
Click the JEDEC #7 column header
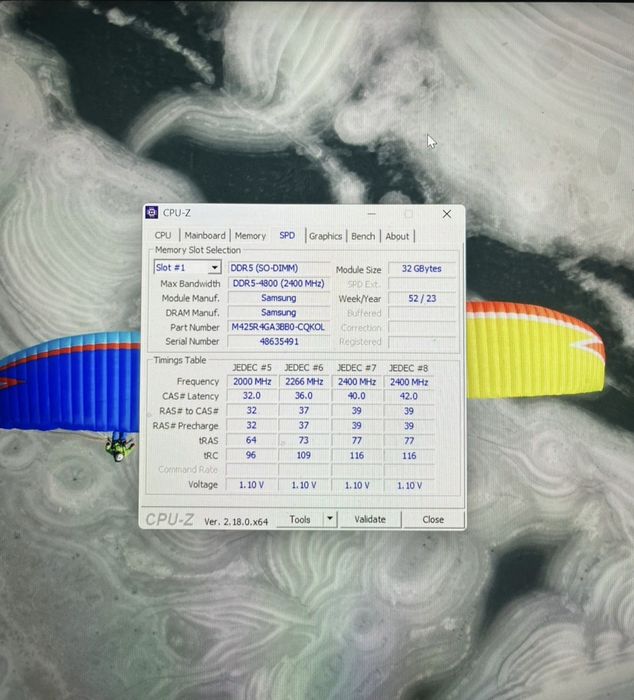(356, 368)
